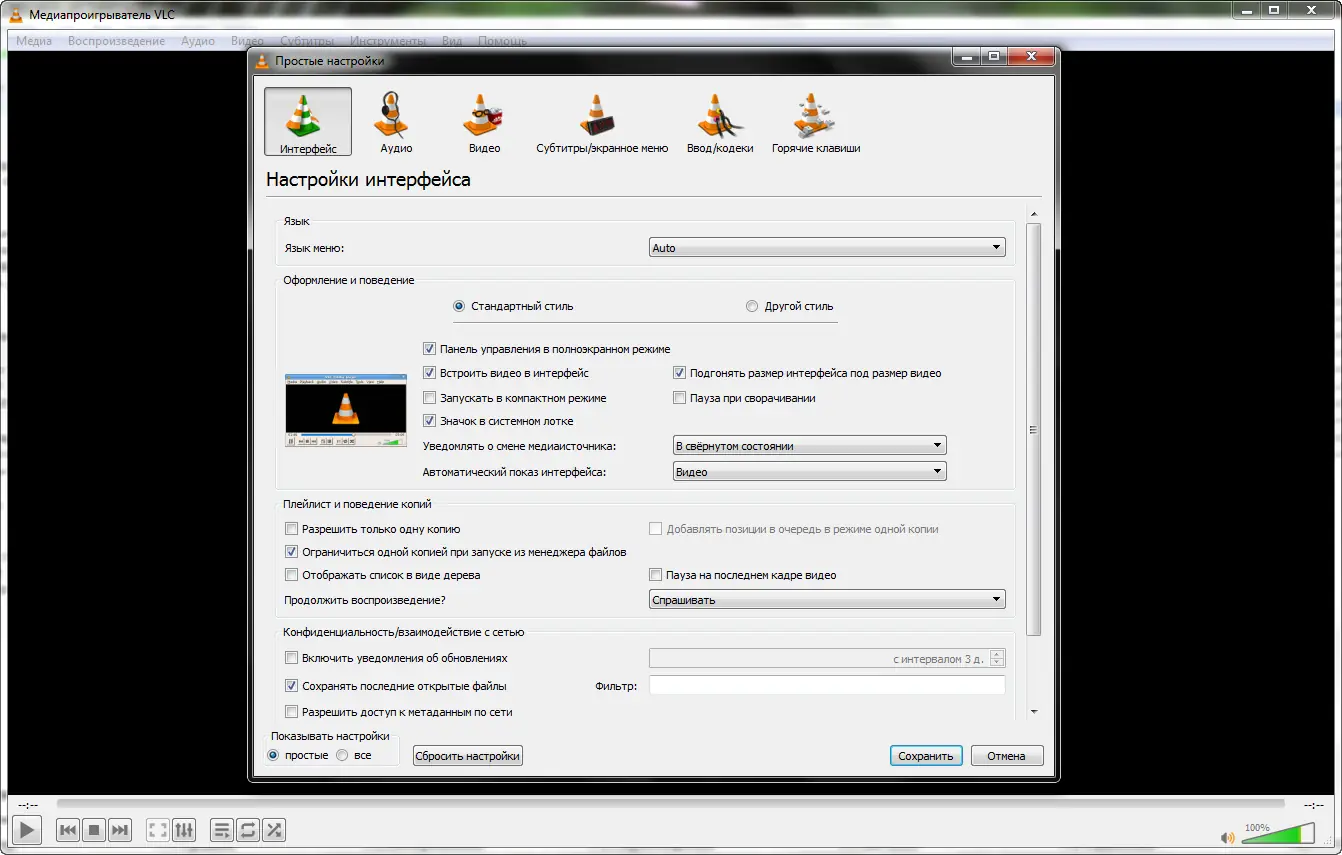Toggle loop playback icon
This screenshot has width=1342, height=855.
click(x=247, y=829)
